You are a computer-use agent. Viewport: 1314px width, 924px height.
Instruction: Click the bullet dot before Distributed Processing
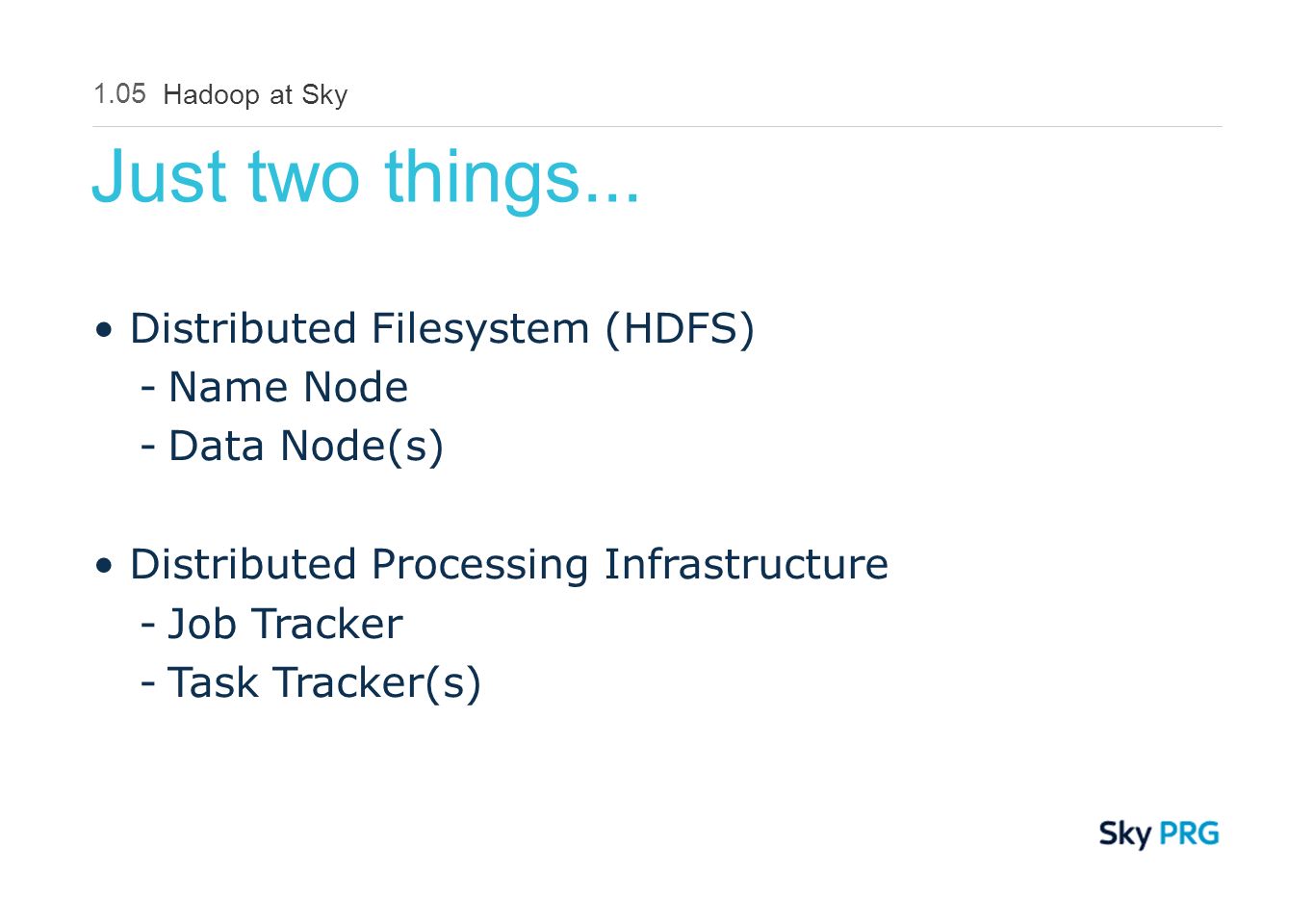pos(104,567)
